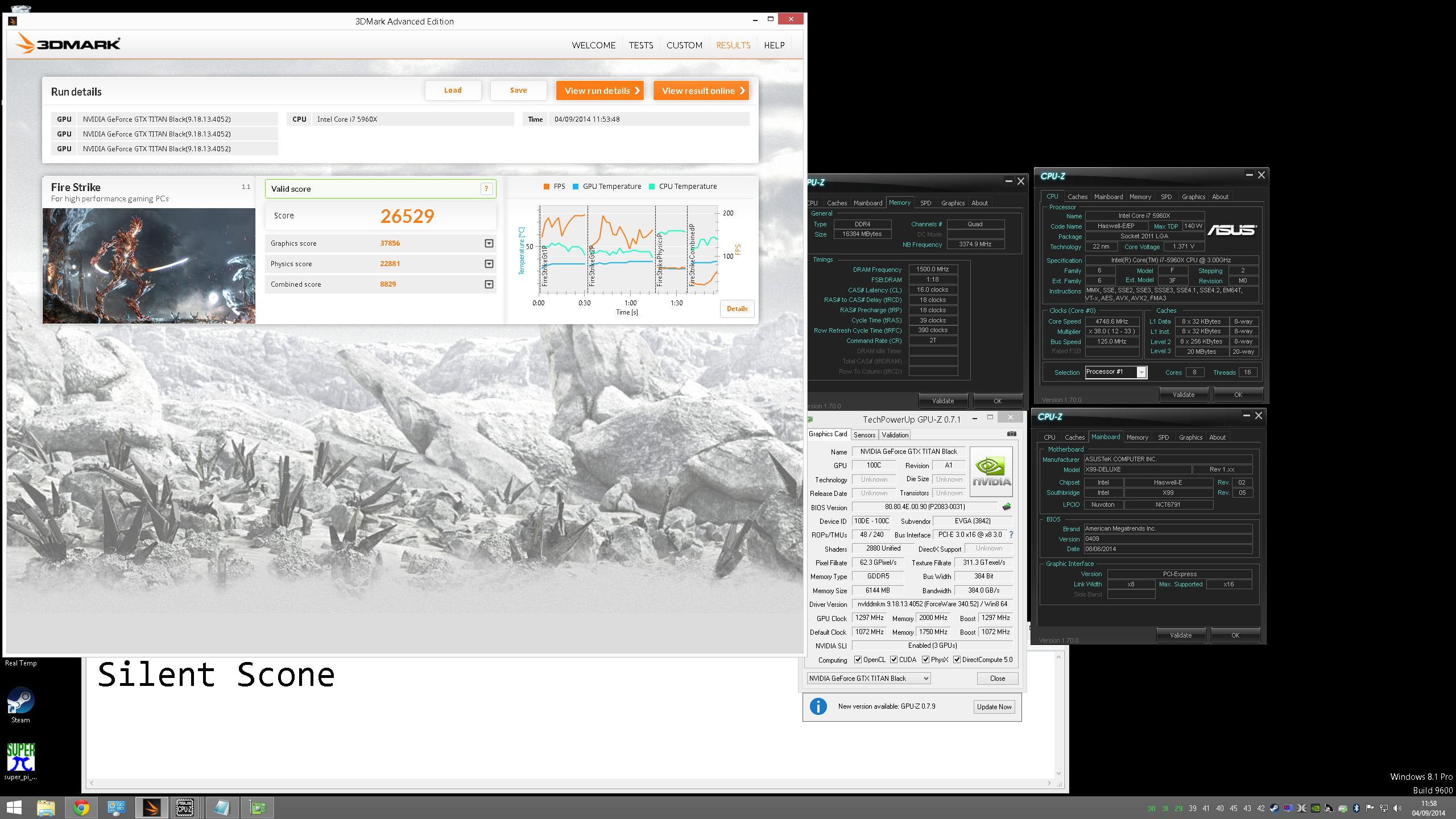Click the GPU-Z Close button
The width and height of the screenshot is (1456, 819).
(x=998, y=679)
